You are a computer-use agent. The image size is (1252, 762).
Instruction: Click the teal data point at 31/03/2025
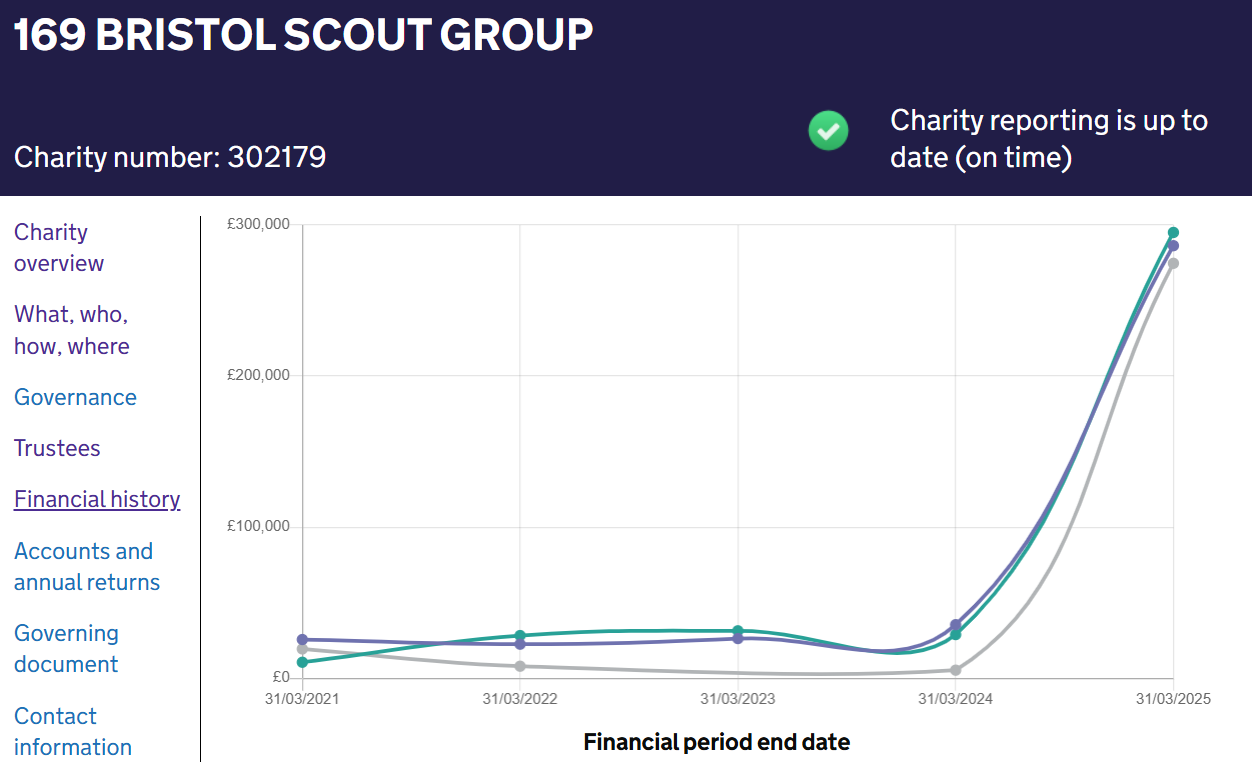point(1173,233)
